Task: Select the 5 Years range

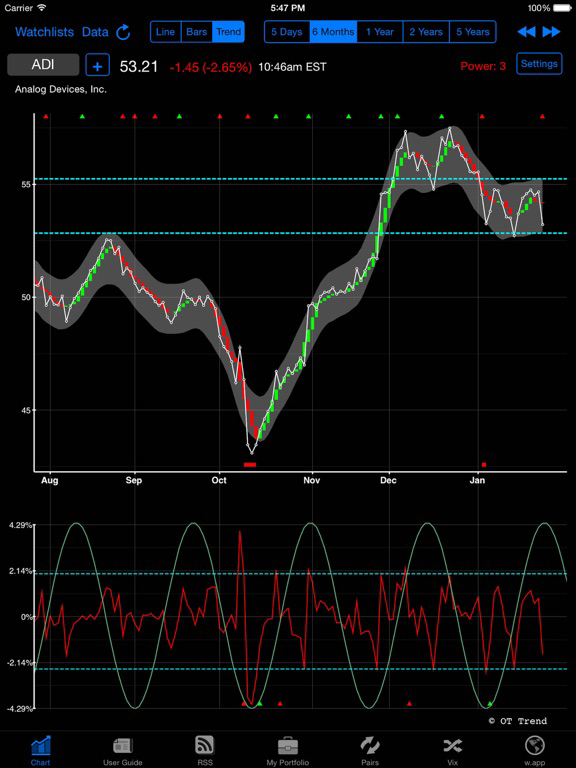Action: click(x=473, y=32)
